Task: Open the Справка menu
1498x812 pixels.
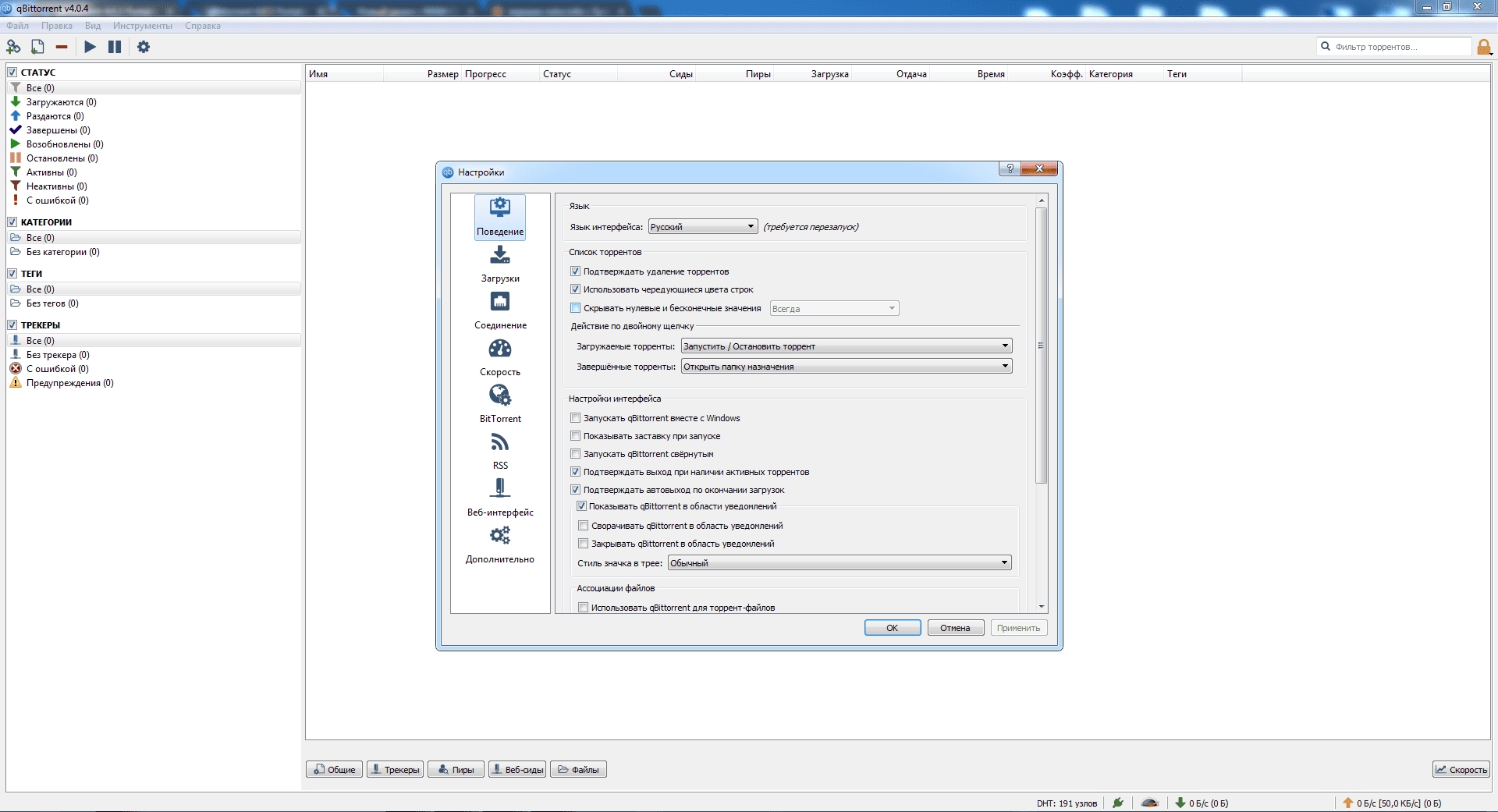Action: coord(203,26)
